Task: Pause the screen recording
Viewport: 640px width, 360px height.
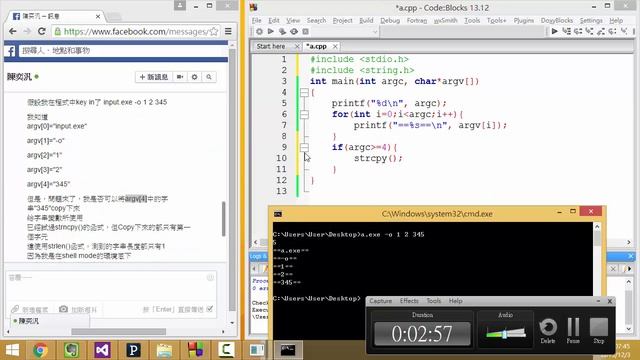Action: [x=573, y=331]
